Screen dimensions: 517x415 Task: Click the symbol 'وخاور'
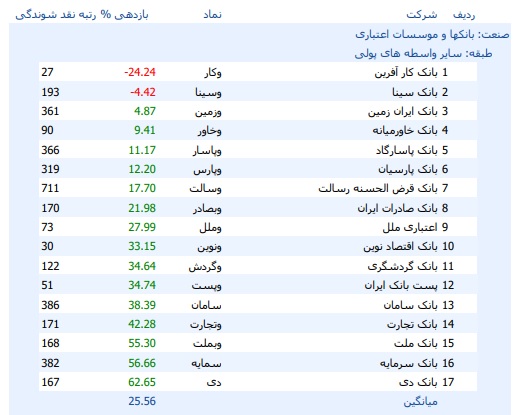pos(210,131)
